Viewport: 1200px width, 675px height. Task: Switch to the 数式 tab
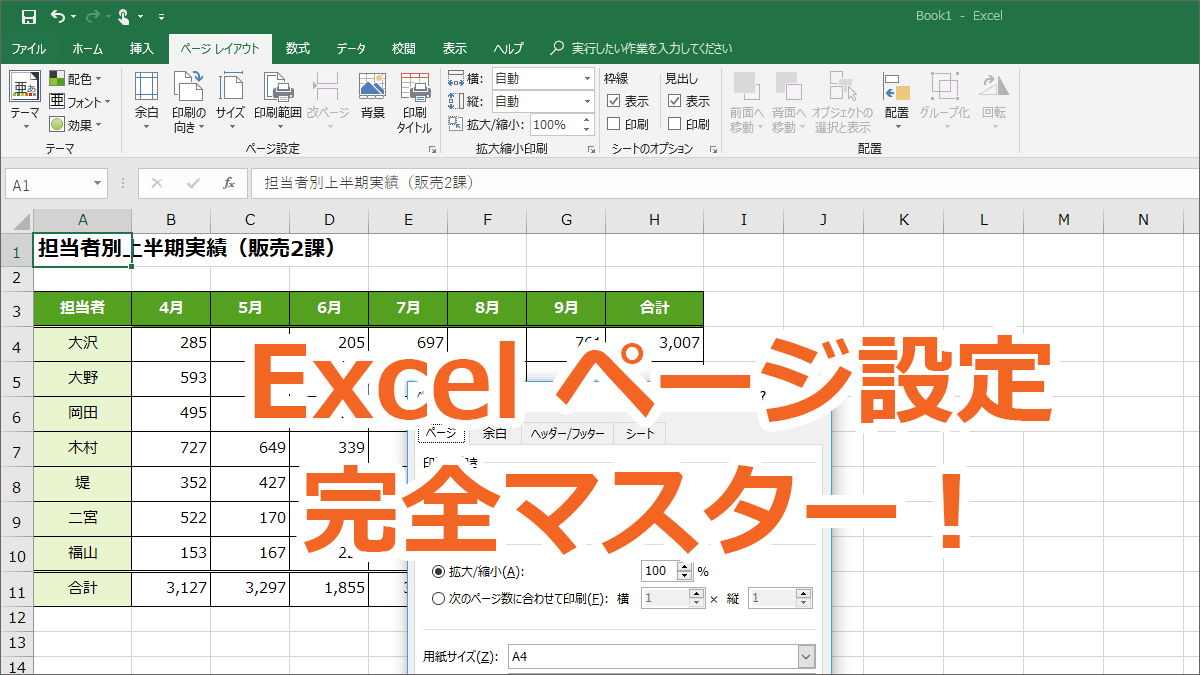click(297, 48)
